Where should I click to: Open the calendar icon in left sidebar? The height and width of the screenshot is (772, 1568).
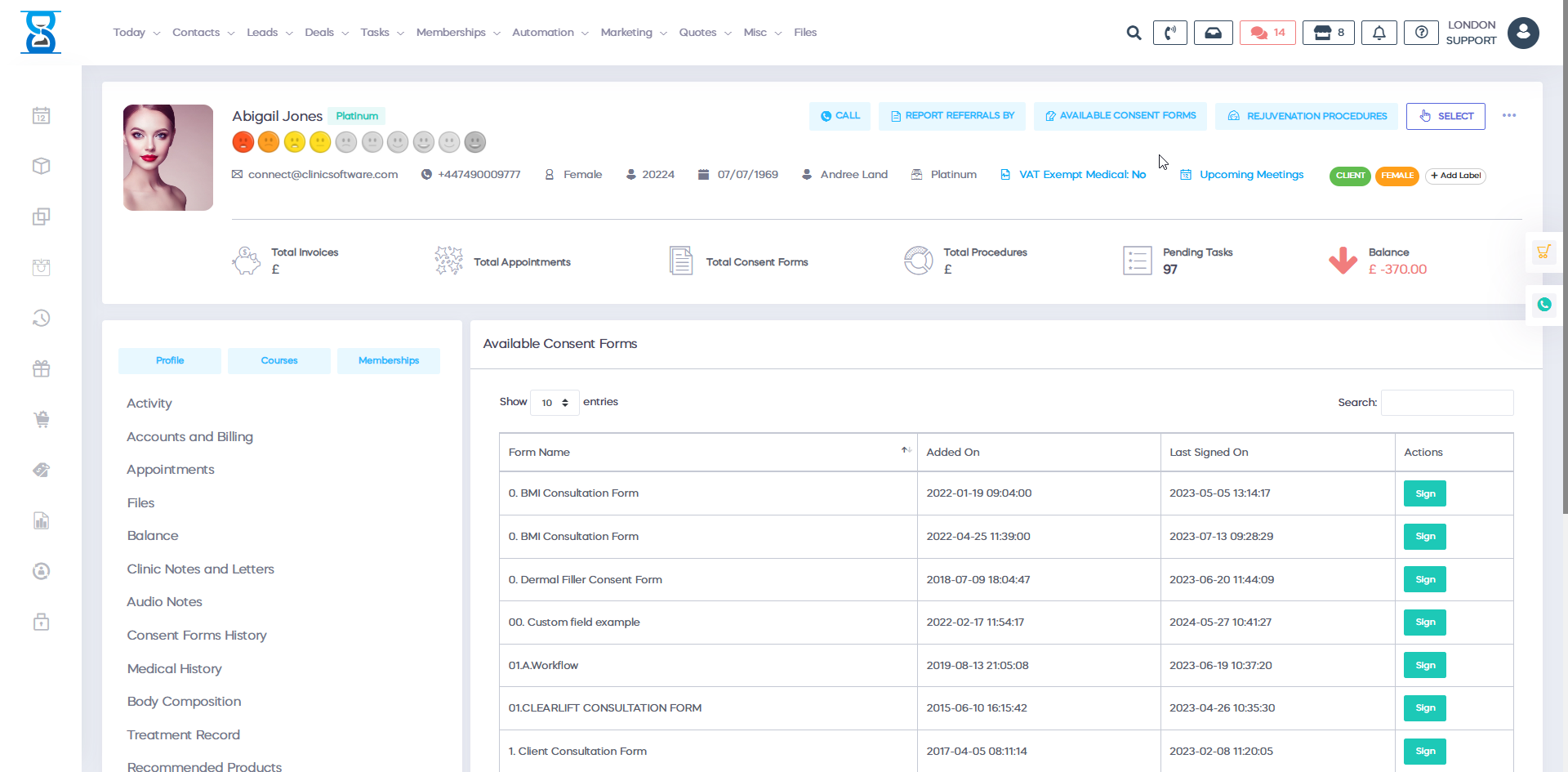click(x=42, y=116)
